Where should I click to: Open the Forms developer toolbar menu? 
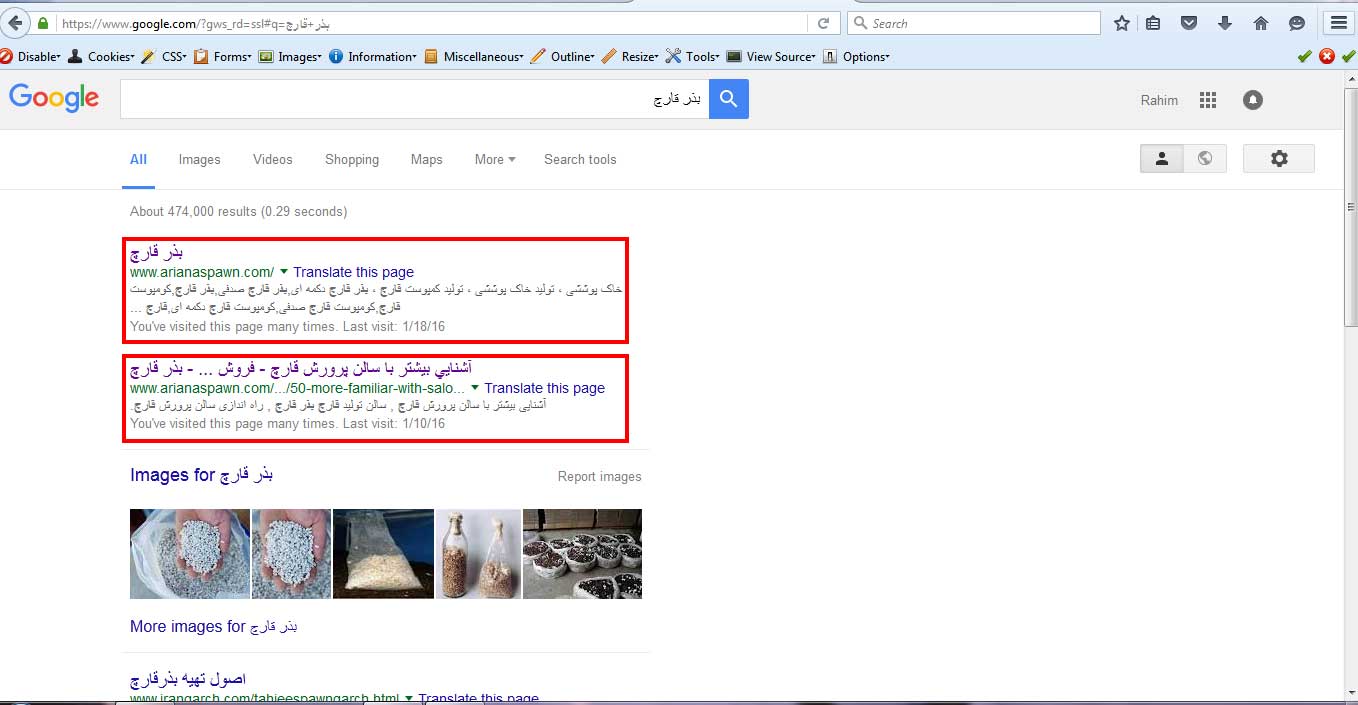[x=224, y=57]
